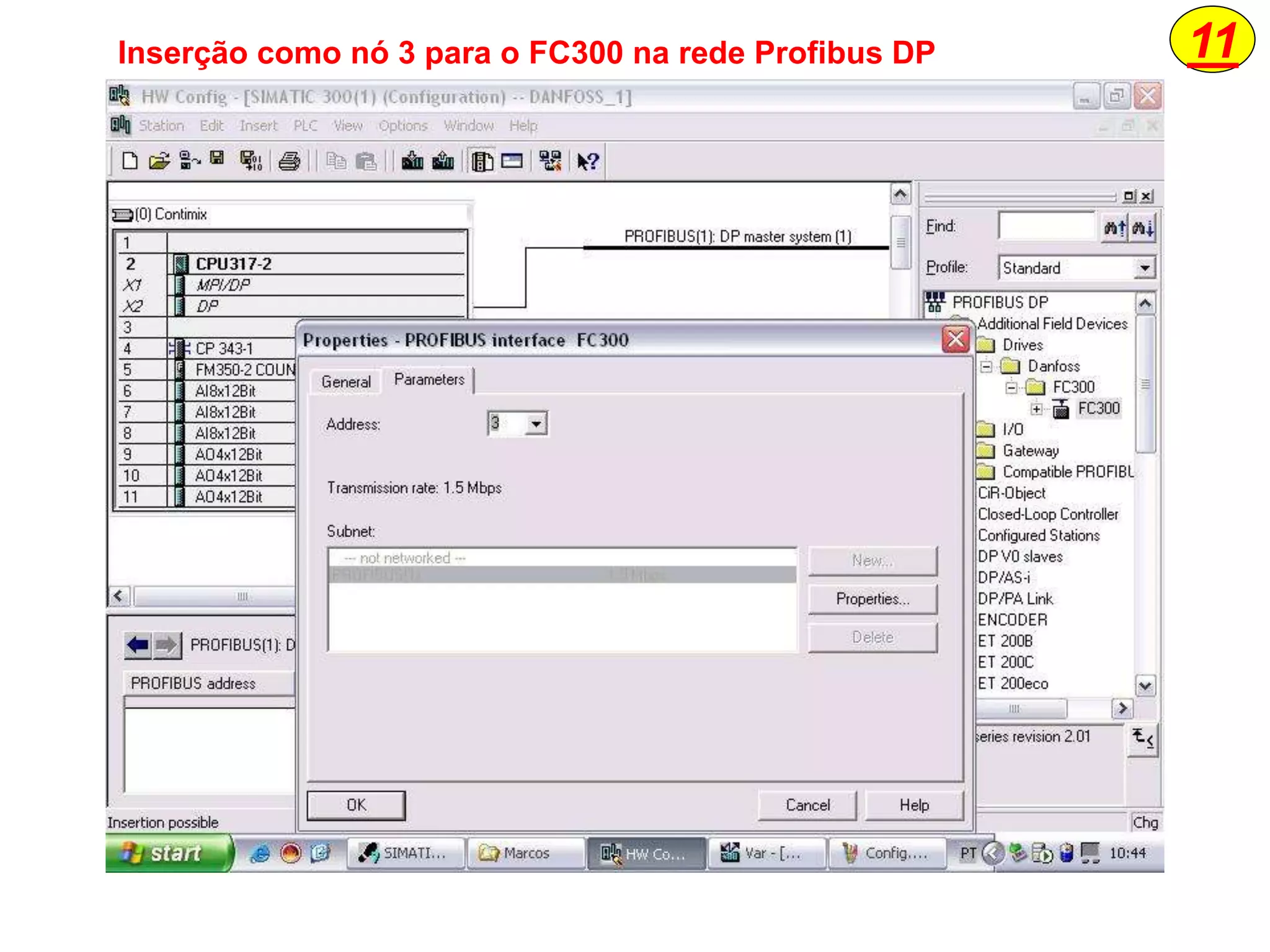Click scroll-down arrow of catalog tree
Viewport: 1270px width, 952px height.
coord(1145,686)
